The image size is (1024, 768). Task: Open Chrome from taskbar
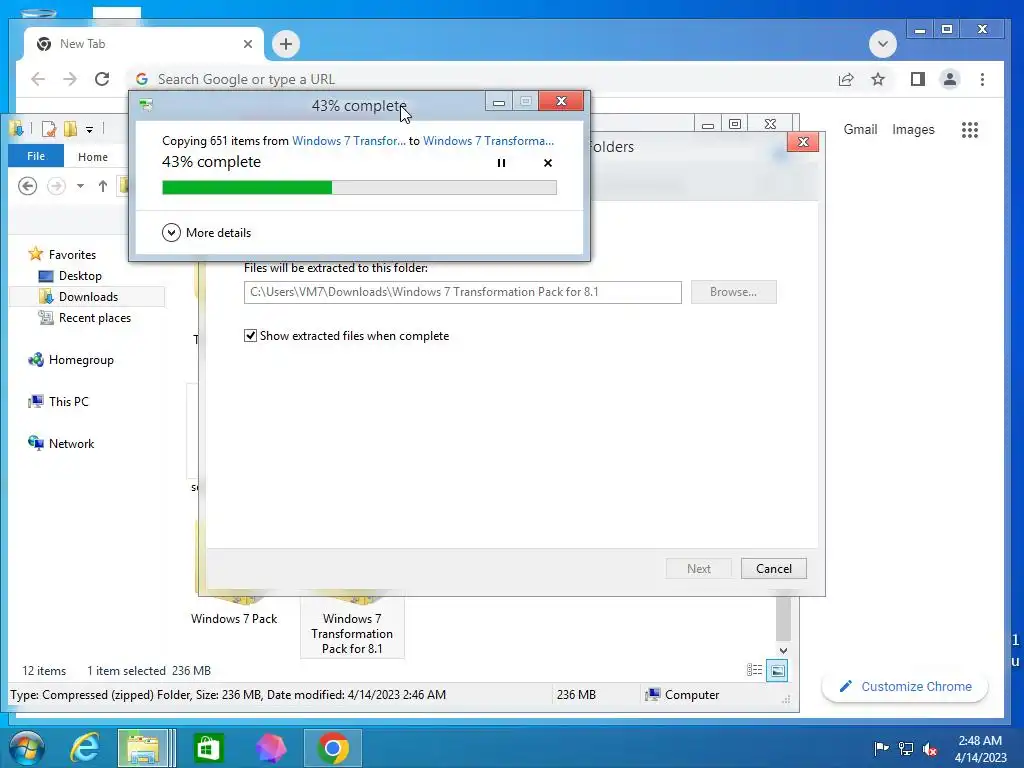pos(333,748)
